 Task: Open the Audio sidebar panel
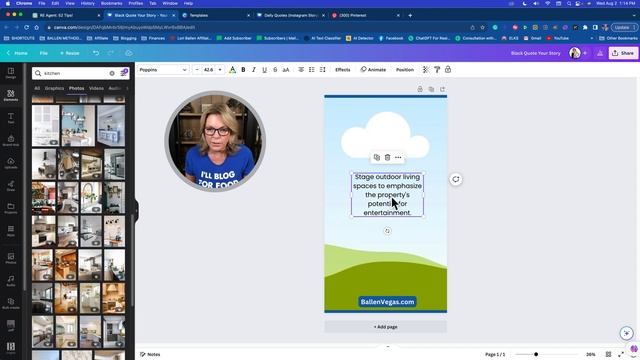11,281
